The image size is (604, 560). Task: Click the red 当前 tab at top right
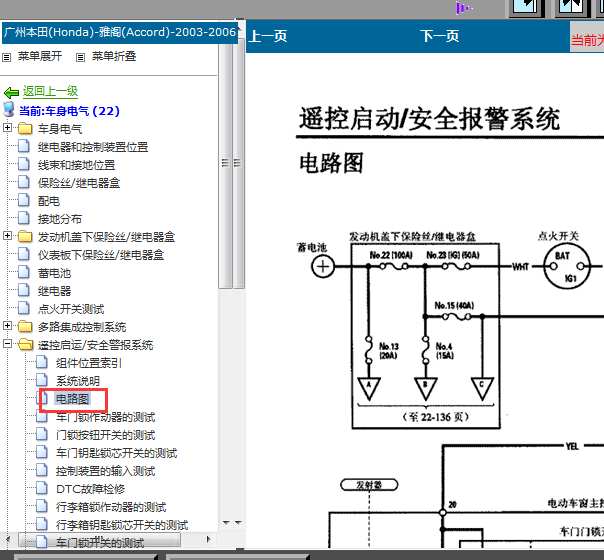(587, 37)
